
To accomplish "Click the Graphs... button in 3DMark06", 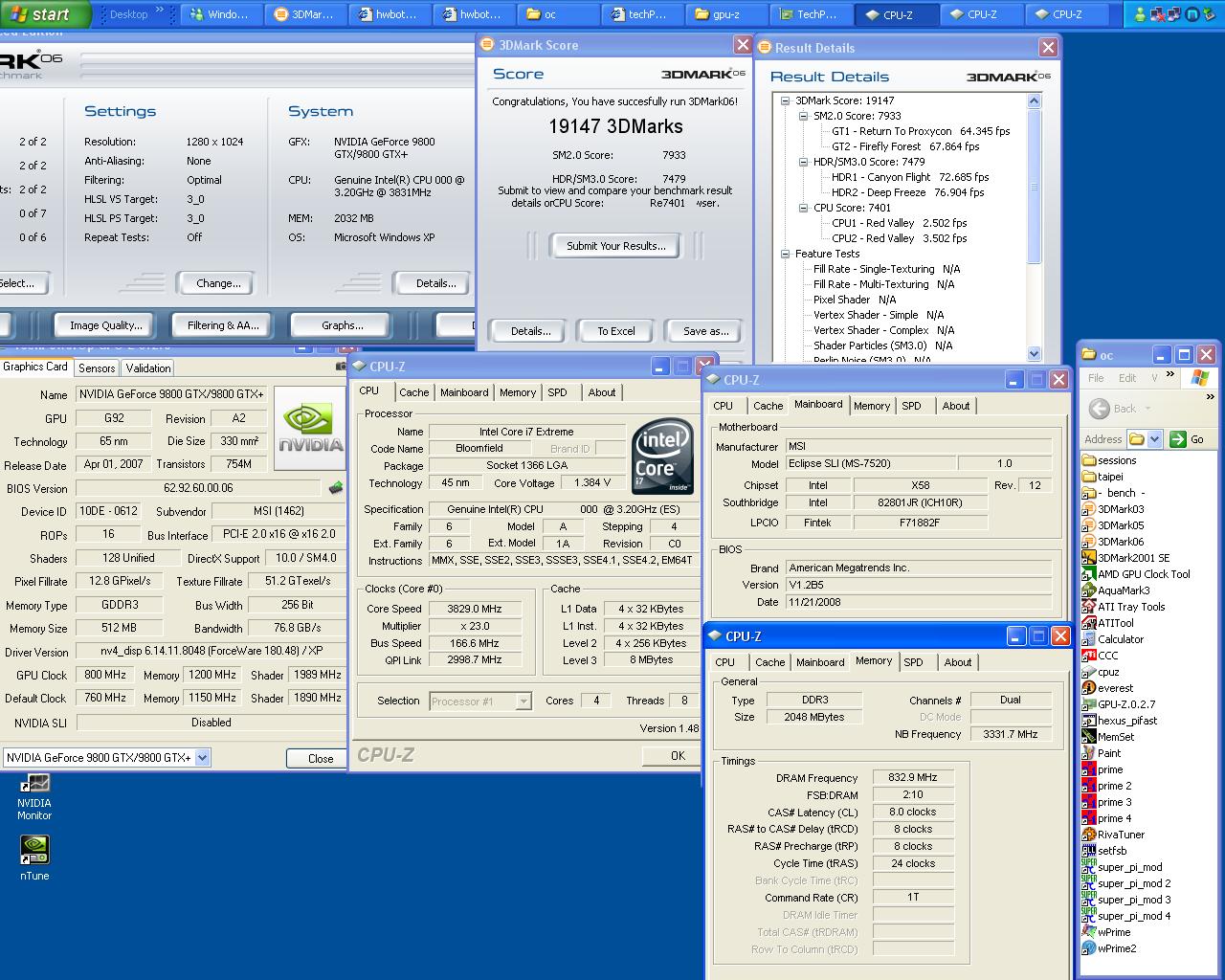I will tap(342, 325).
